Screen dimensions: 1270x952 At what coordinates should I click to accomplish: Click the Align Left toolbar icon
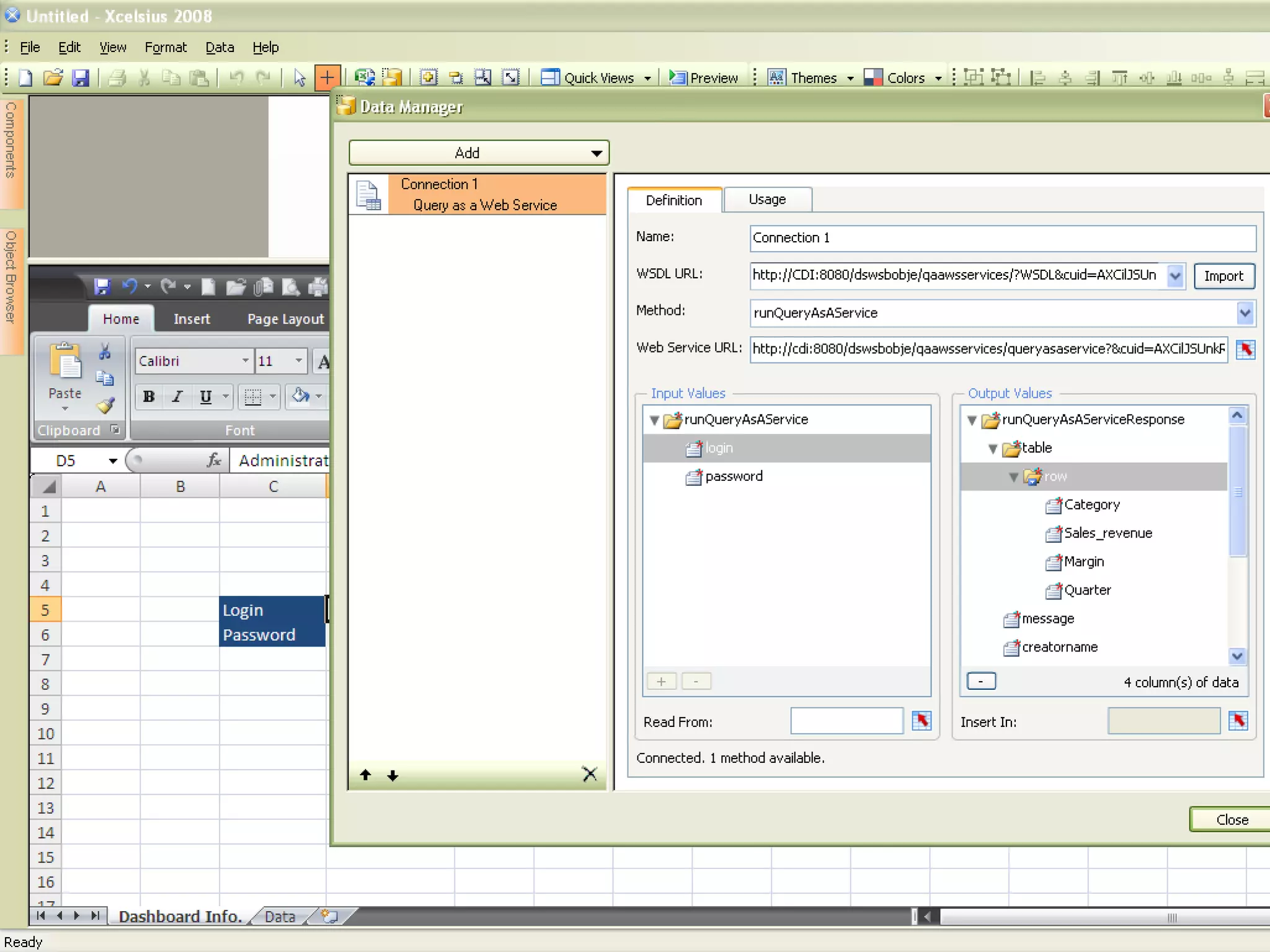tap(1037, 77)
